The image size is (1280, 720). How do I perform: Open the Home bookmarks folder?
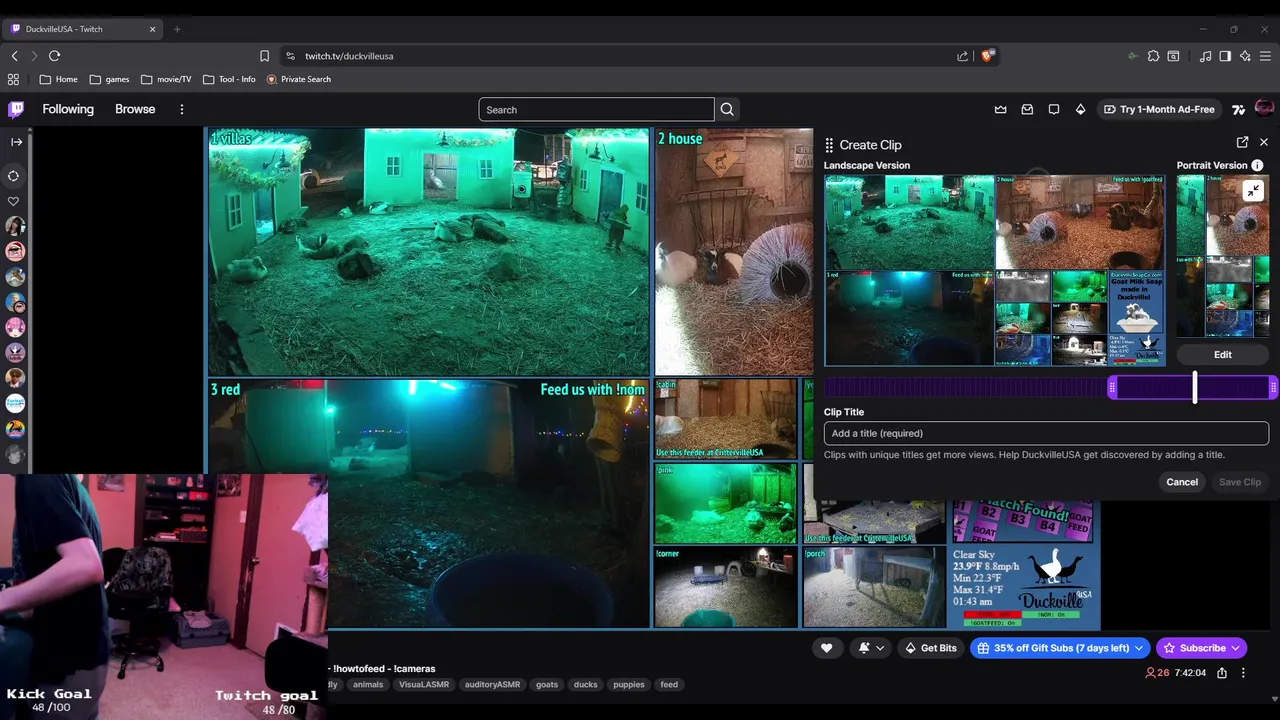(x=58, y=79)
